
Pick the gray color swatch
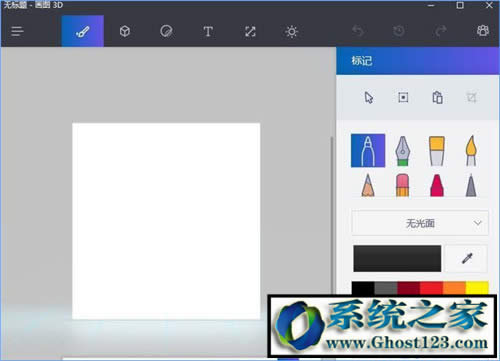[386, 288]
